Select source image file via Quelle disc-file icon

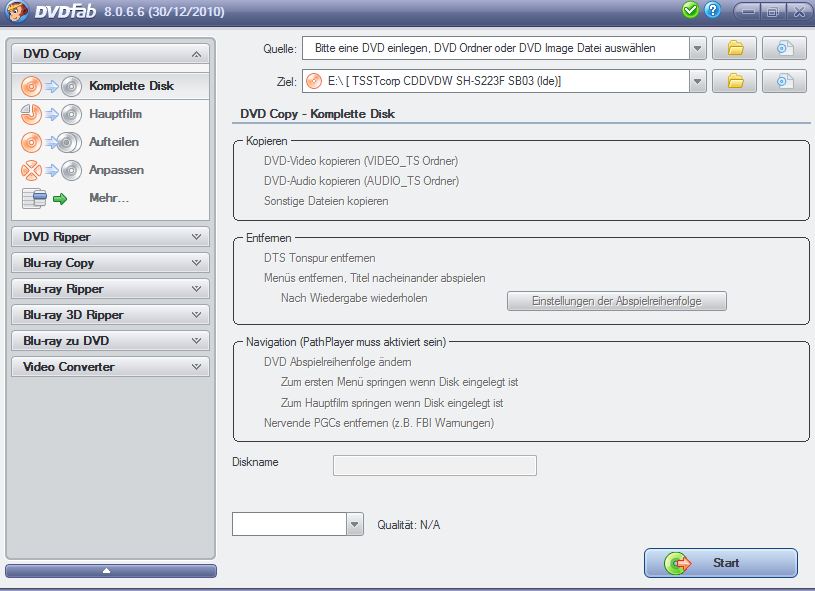coord(784,48)
